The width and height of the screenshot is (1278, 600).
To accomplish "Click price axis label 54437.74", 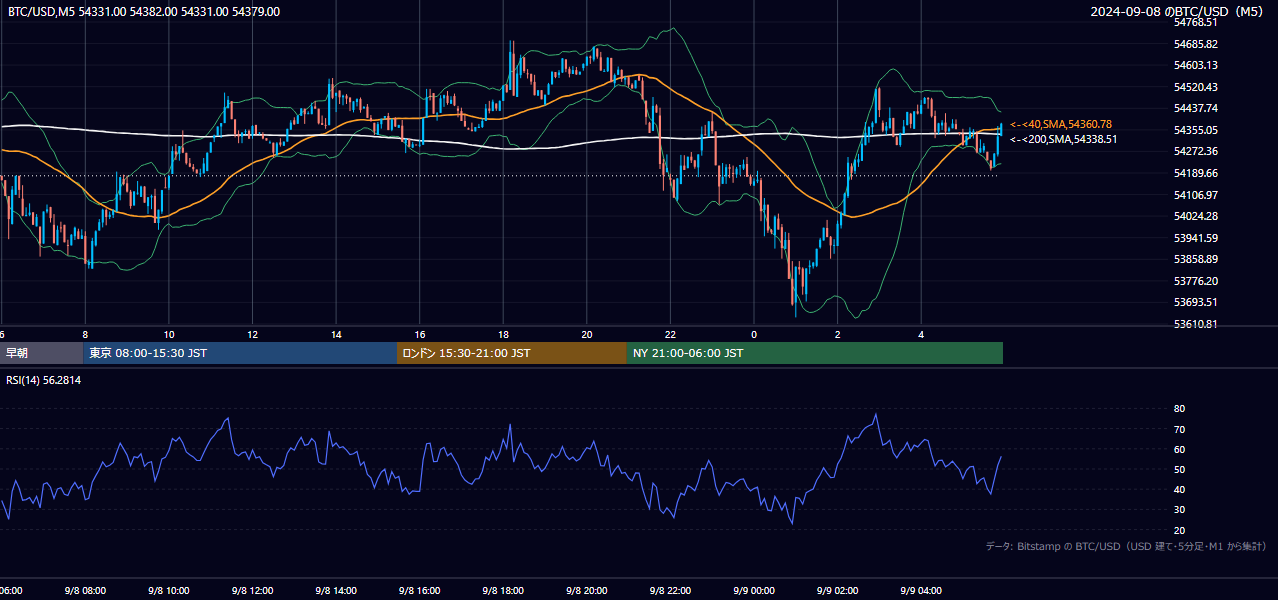I will [1196, 108].
